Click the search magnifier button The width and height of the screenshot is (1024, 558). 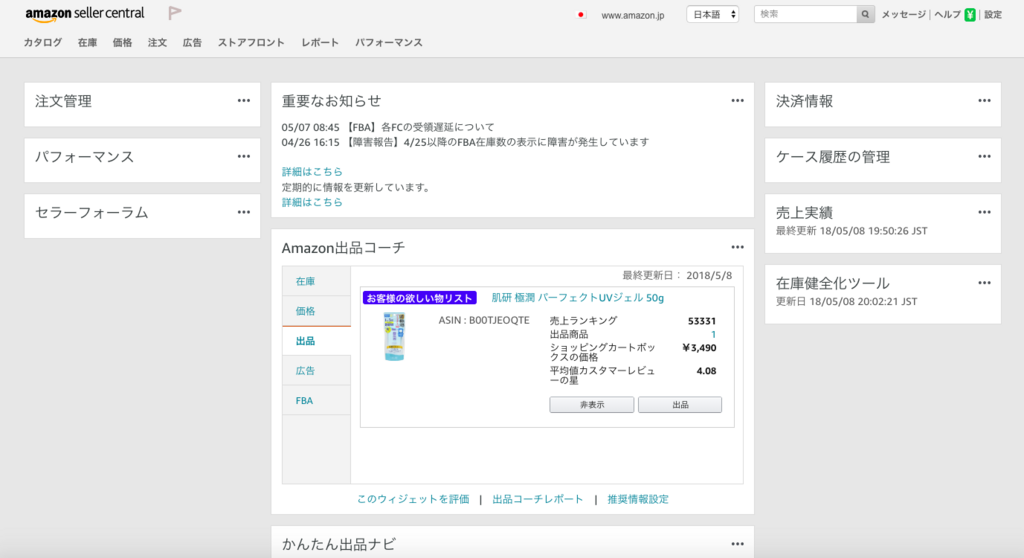[x=865, y=14]
